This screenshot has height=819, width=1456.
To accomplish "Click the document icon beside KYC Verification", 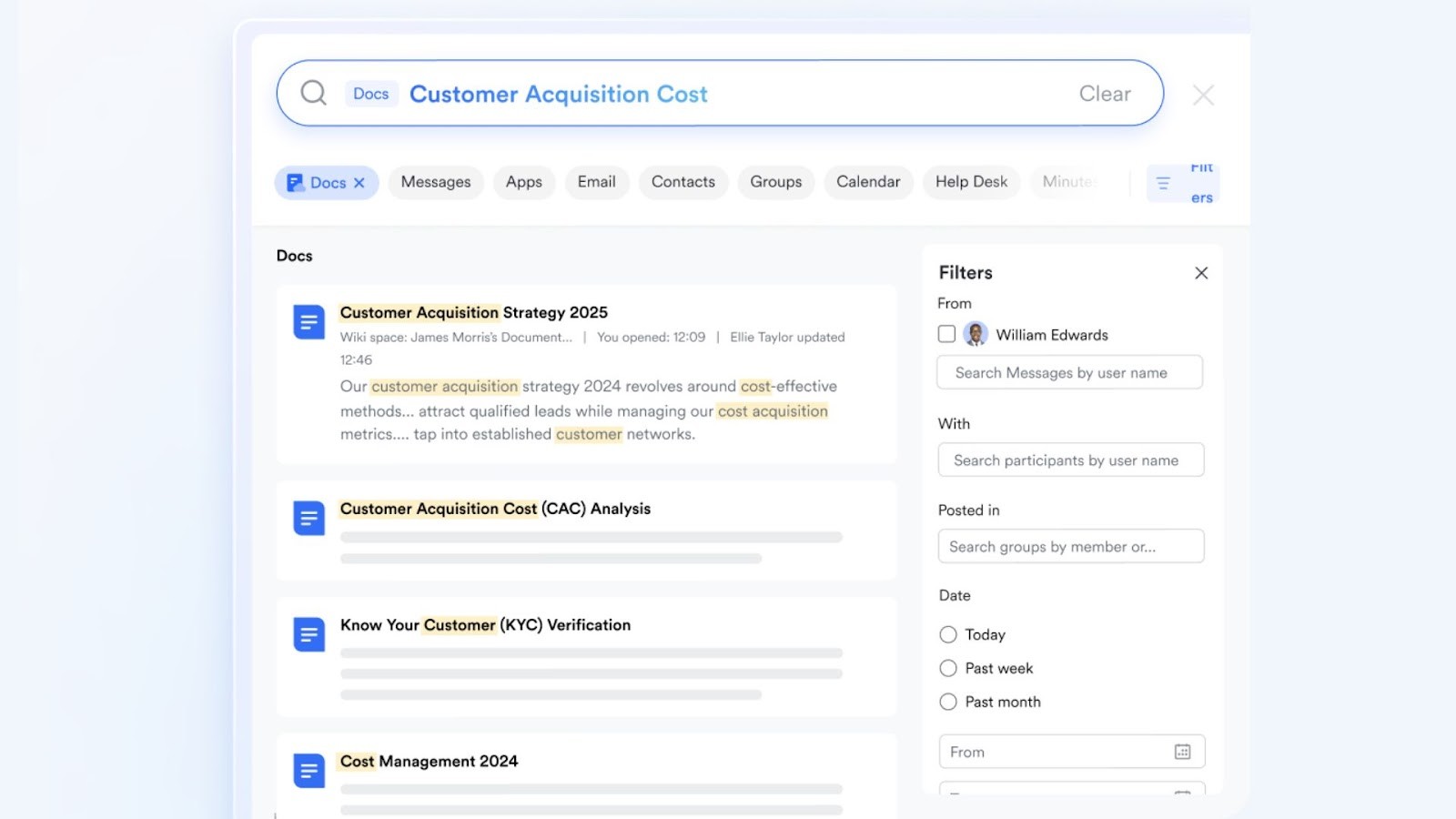I will point(308,634).
